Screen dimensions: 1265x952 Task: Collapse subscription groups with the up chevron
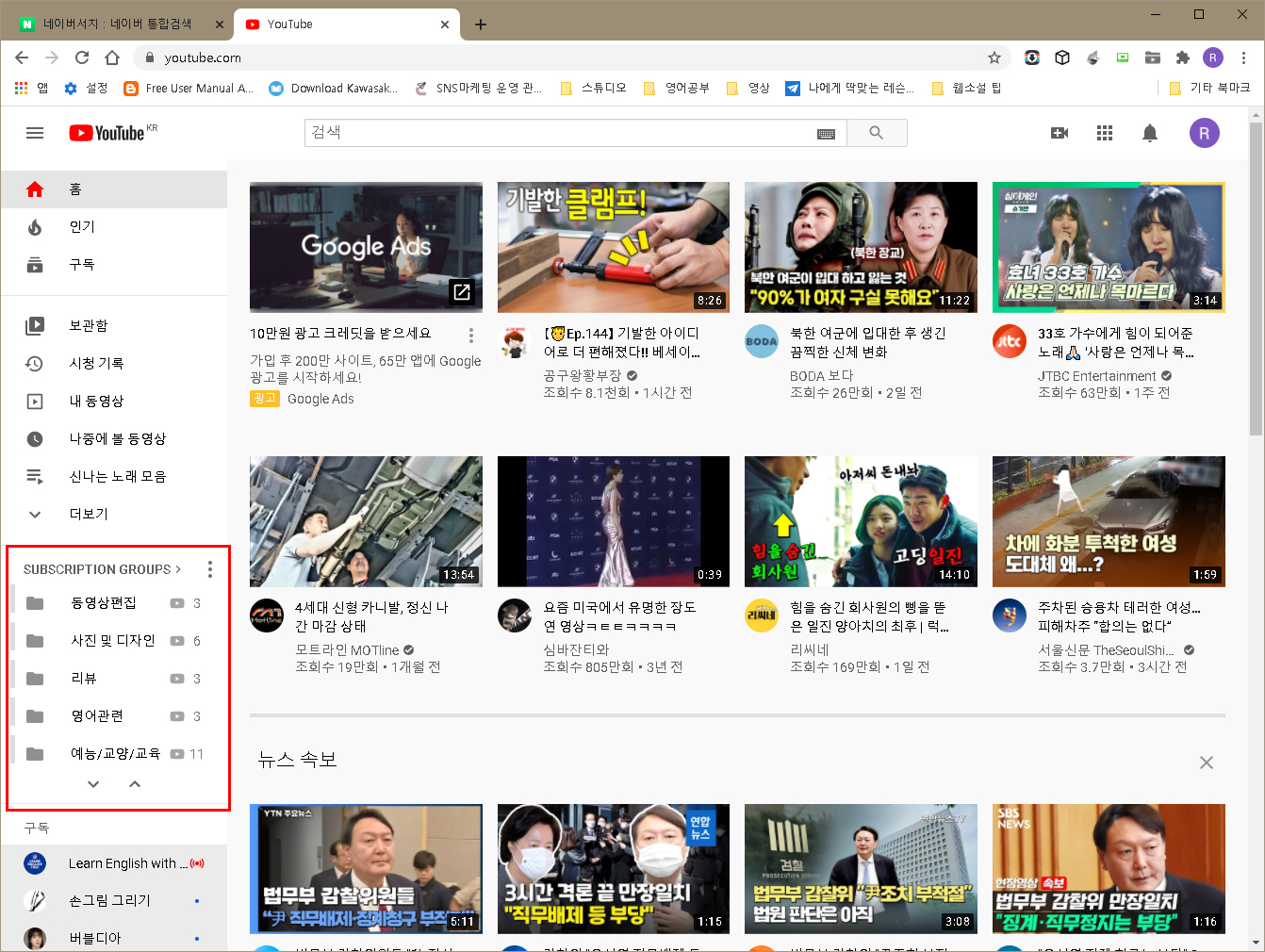[x=134, y=783]
